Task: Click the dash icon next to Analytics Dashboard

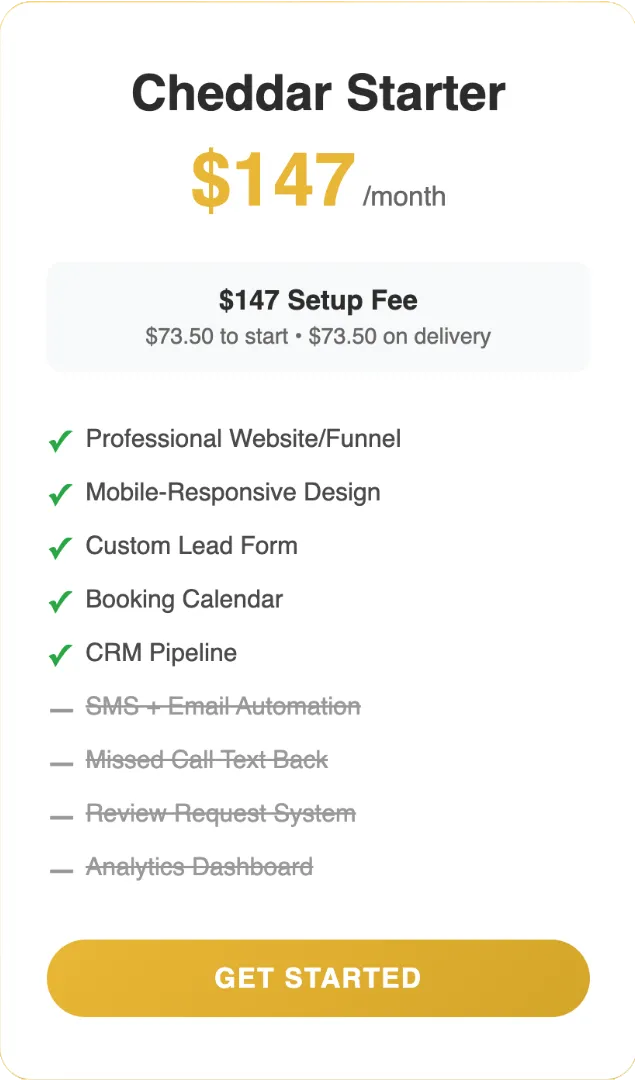Action: [x=61, y=871]
